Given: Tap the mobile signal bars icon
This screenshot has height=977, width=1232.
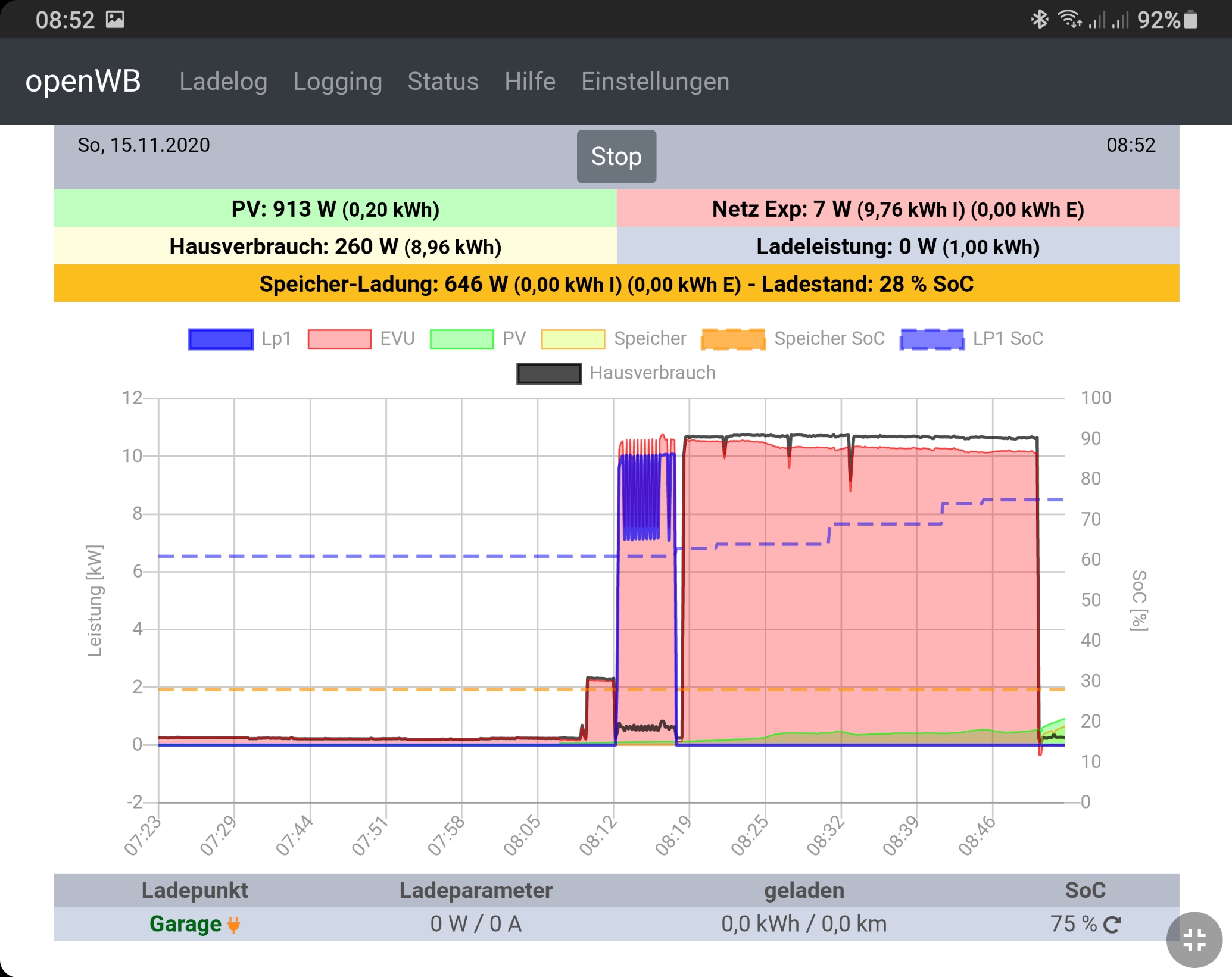Looking at the screenshot, I should click(x=1097, y=21).
